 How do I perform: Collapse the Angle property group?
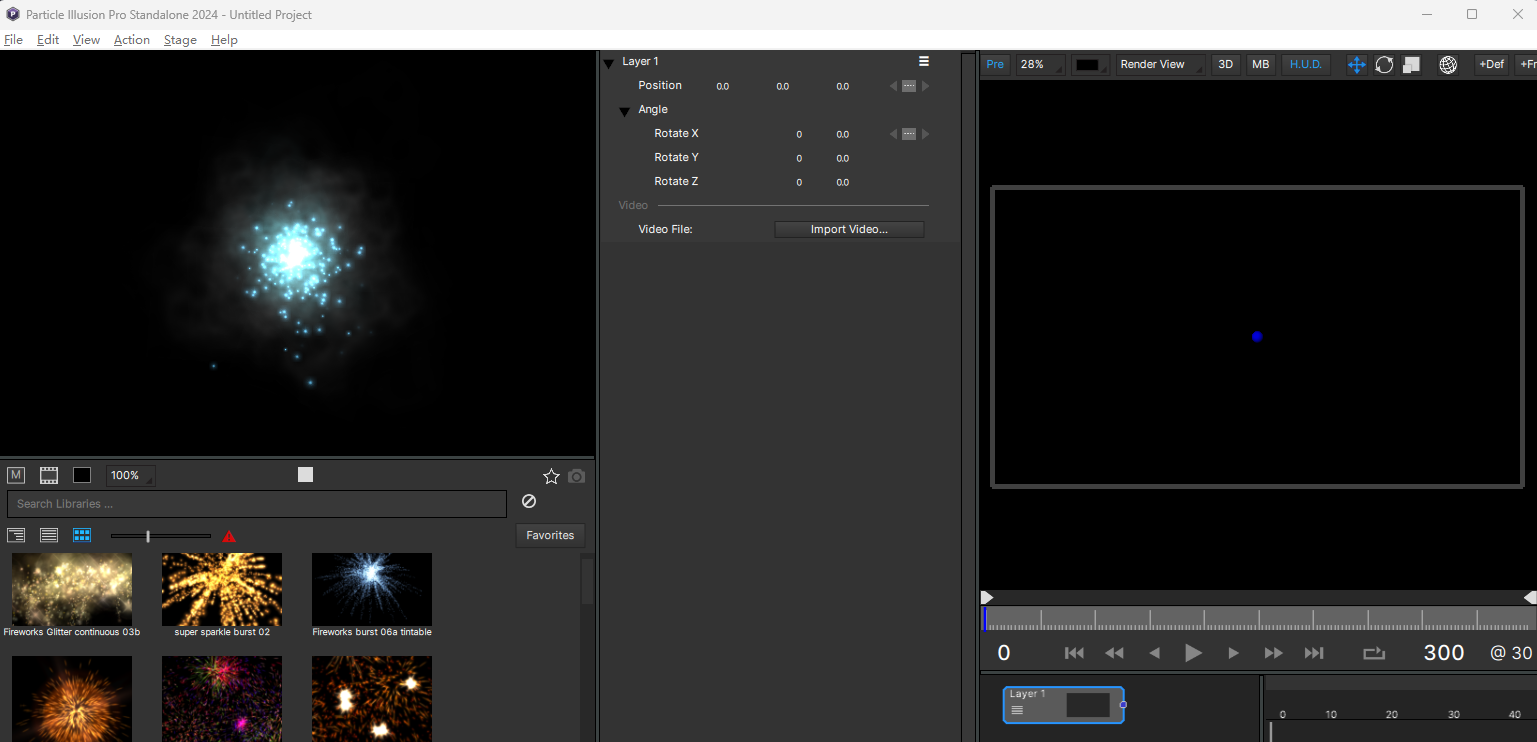[624, 111]
